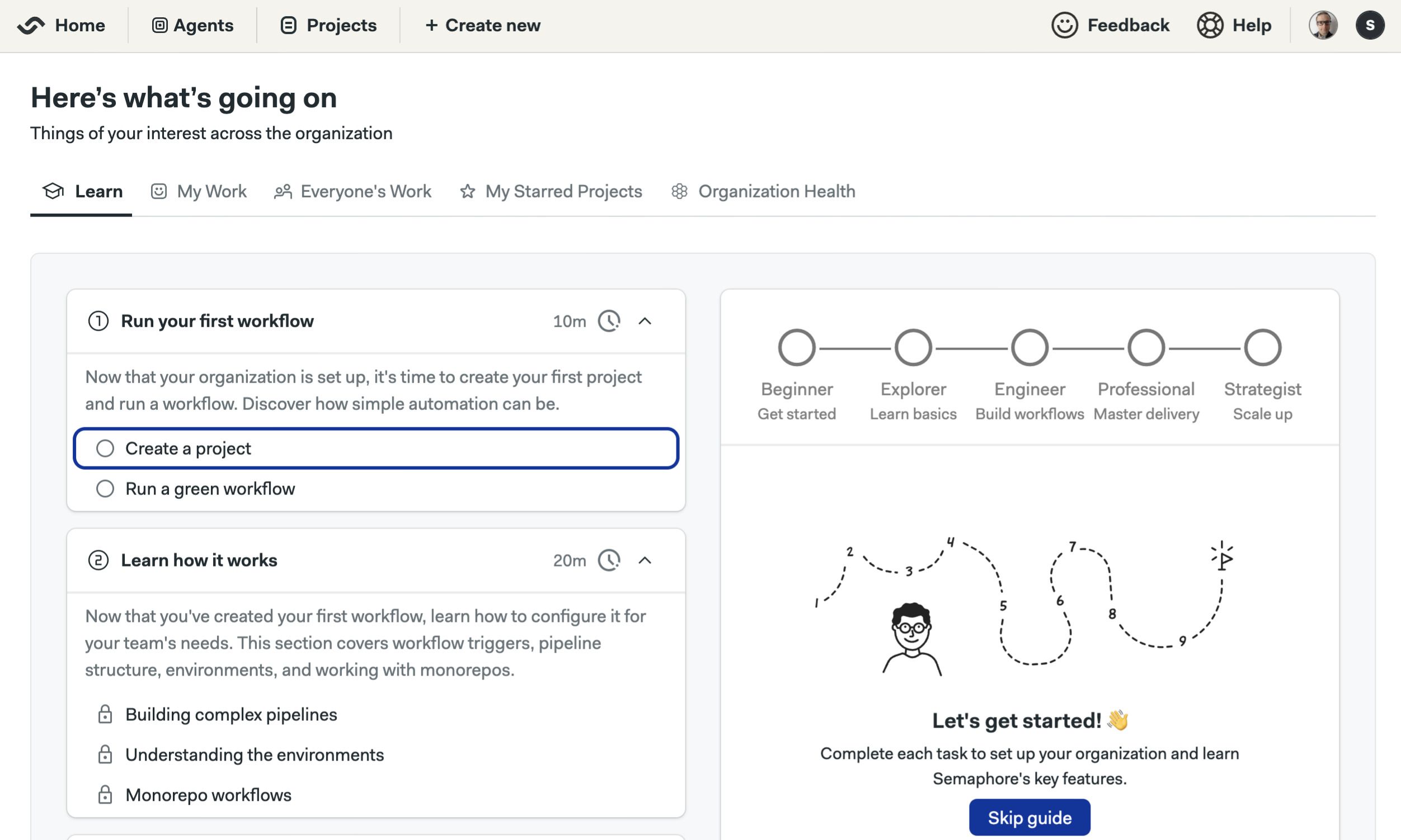
Task: Click lock icon for Understanding the environments
Action: click(105, 754)
